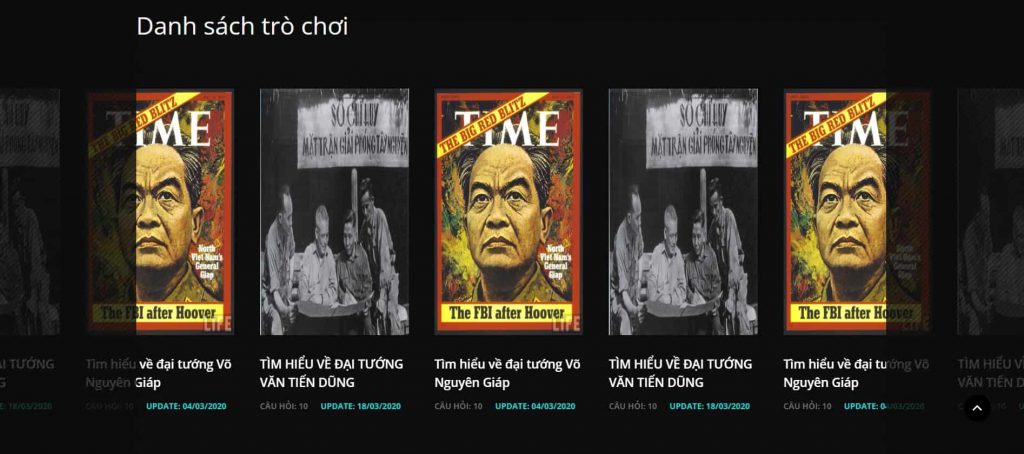Select the right partially shaded TIME cover
The width and height of the screenshot is (1024, 454).
click(x=857, y=212)
